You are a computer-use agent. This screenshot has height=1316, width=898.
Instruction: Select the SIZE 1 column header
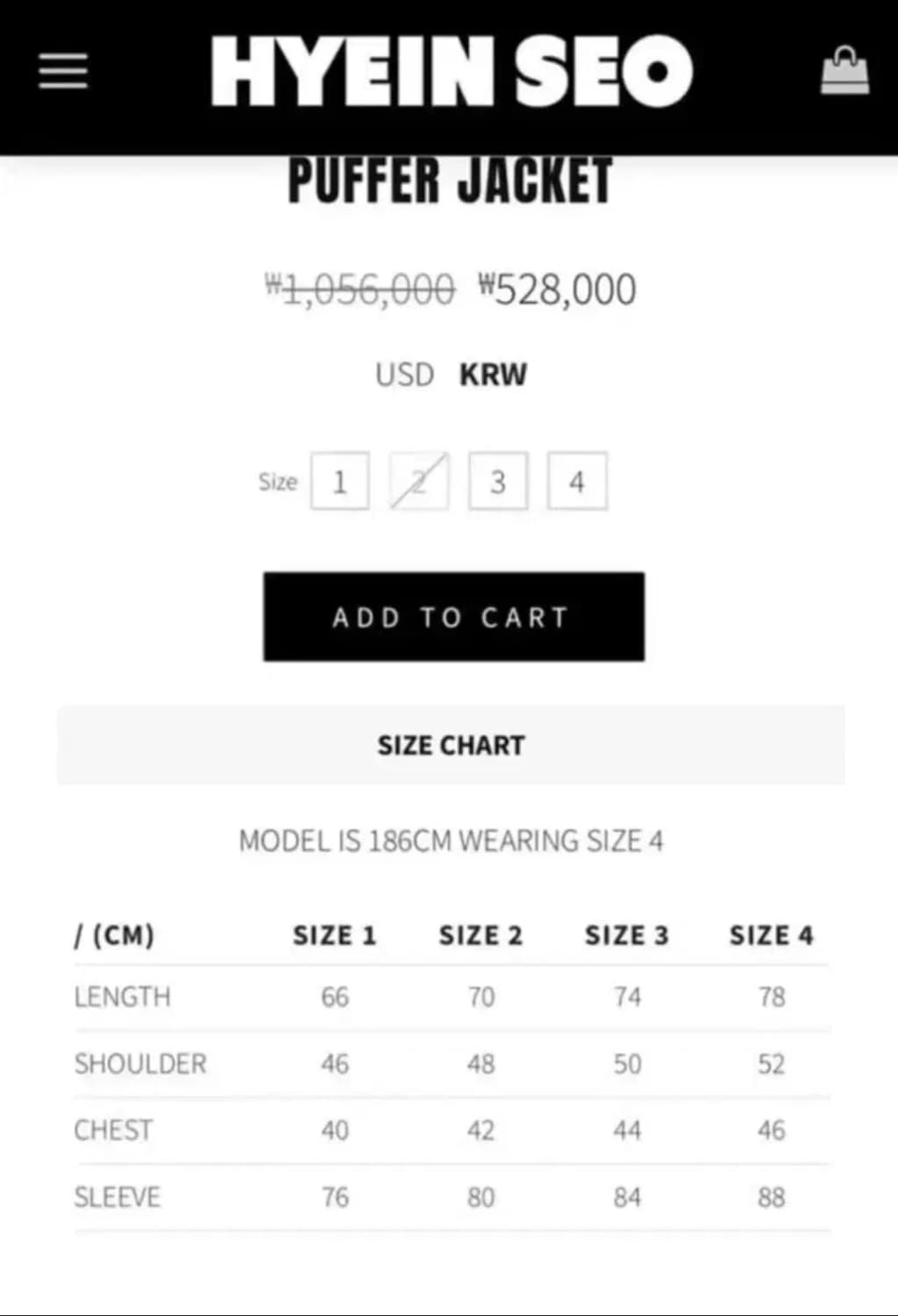pyautogui.click(x=334, y=936)
